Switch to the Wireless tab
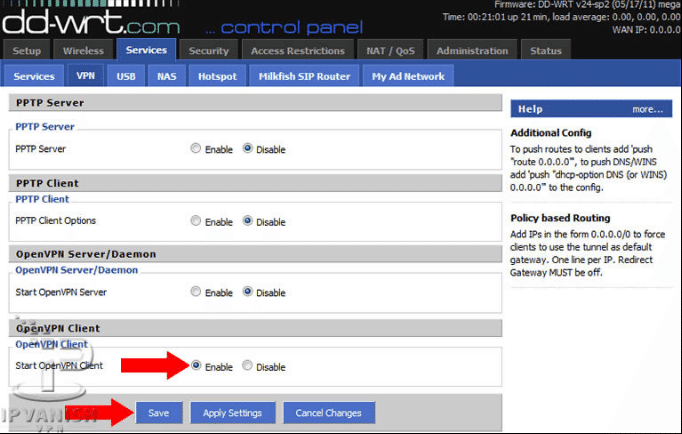The height and width of the screenshot is (434, 682). 83,50
